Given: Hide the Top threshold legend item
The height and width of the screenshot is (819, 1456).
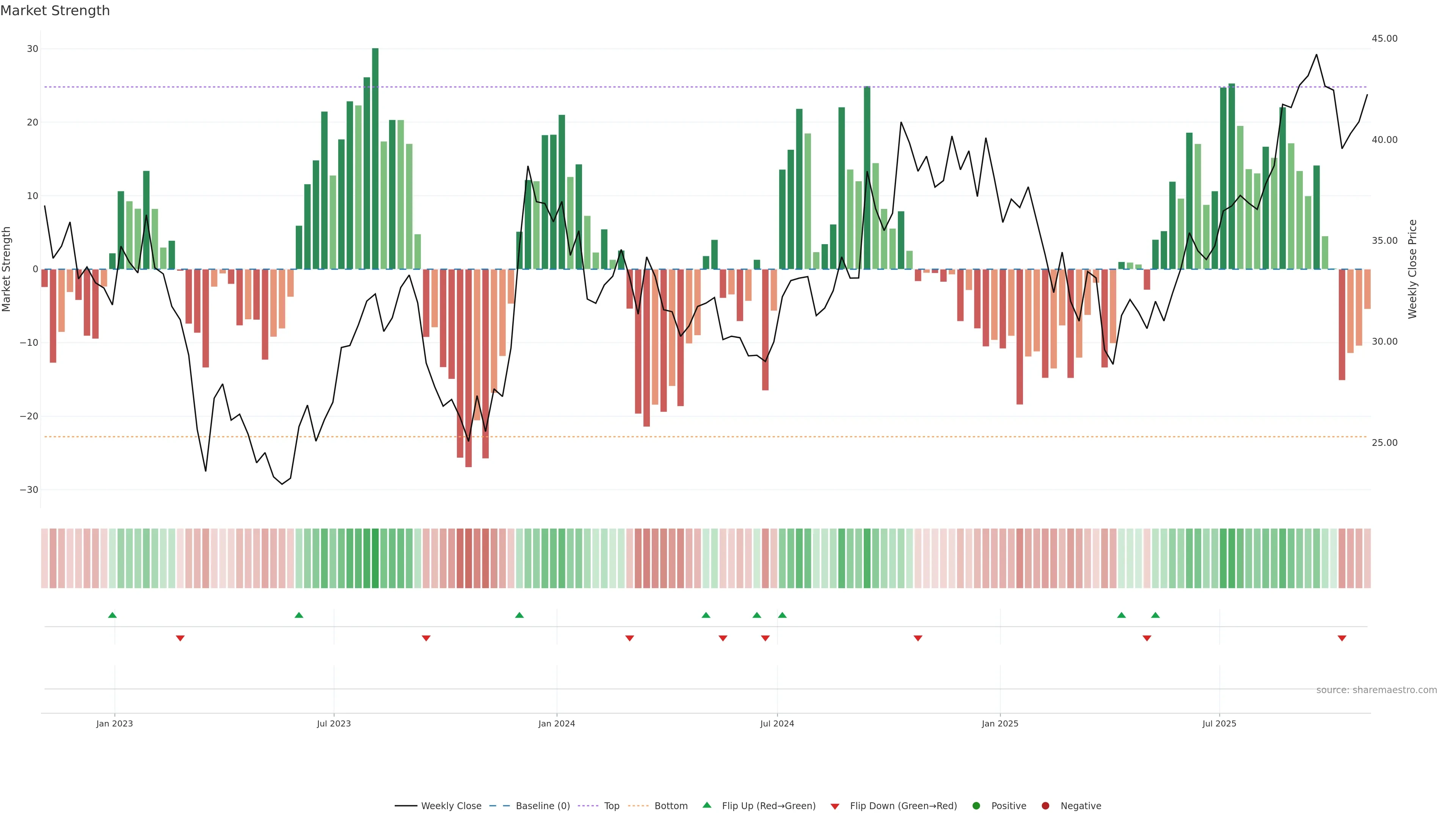Looking at the screenshot, I should pyautogui.click(x=611, y=806).
